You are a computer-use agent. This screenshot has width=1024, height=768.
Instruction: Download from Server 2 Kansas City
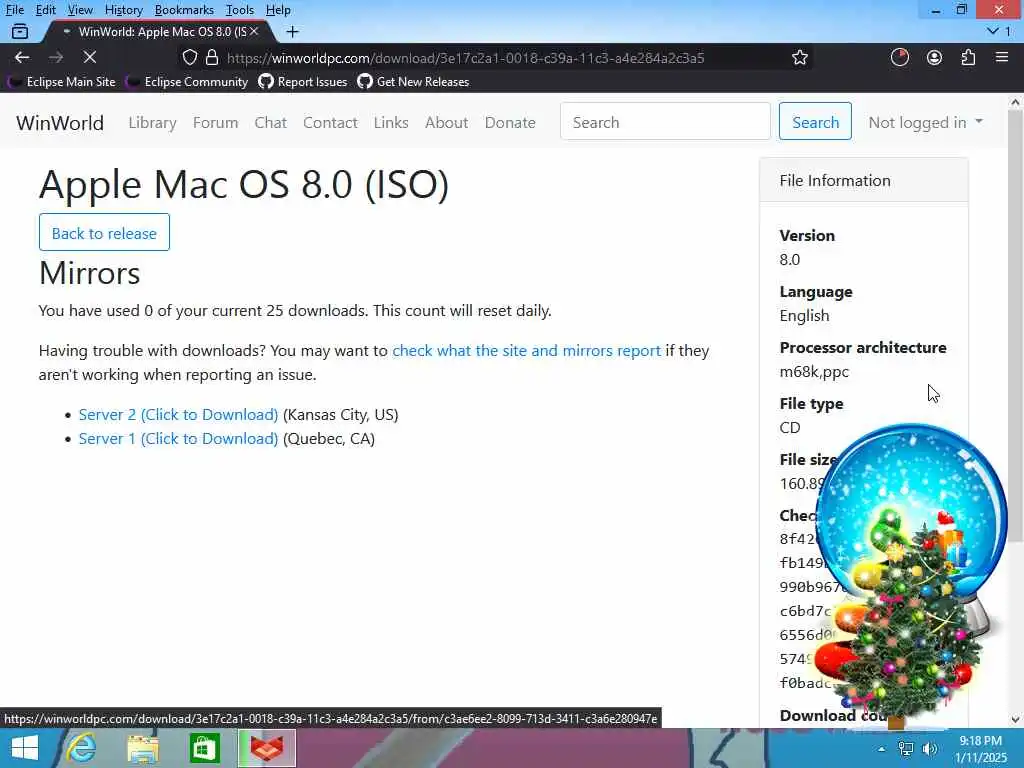178,415
